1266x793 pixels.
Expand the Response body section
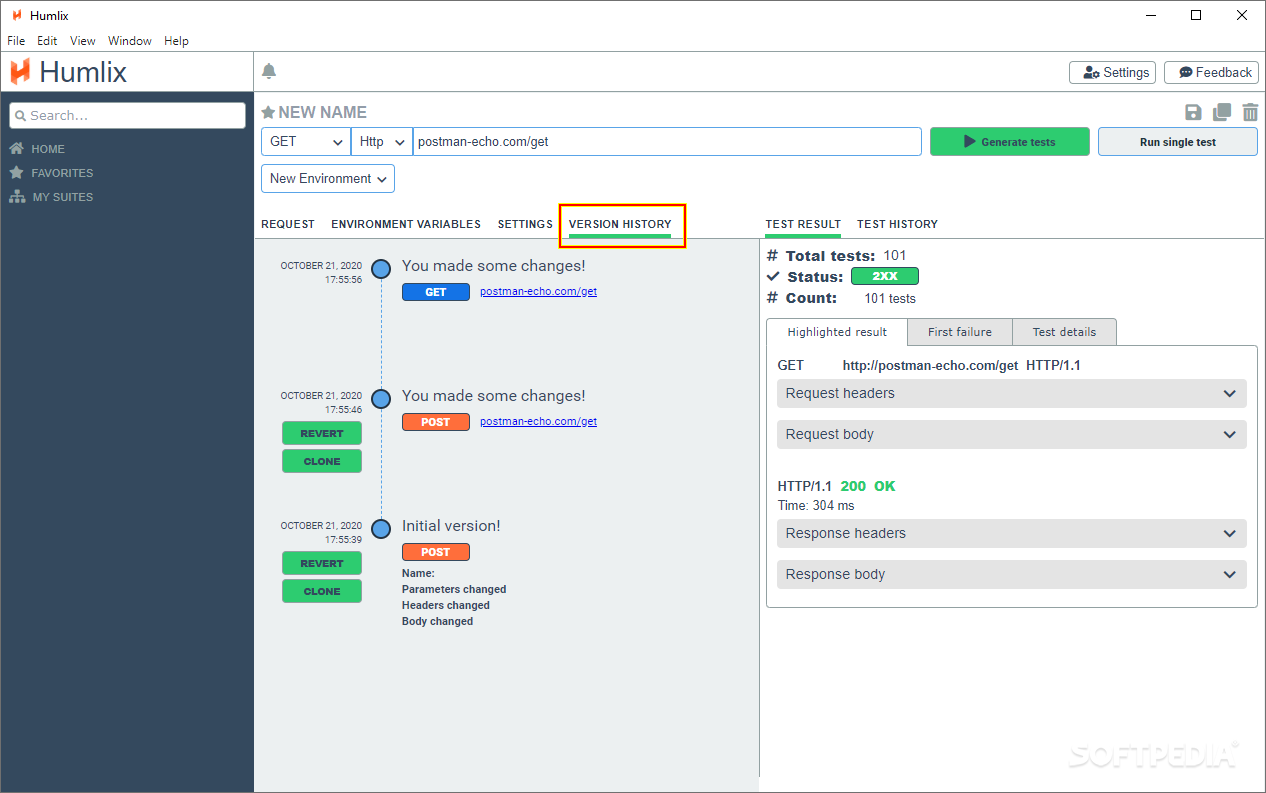coord(1012,574)
